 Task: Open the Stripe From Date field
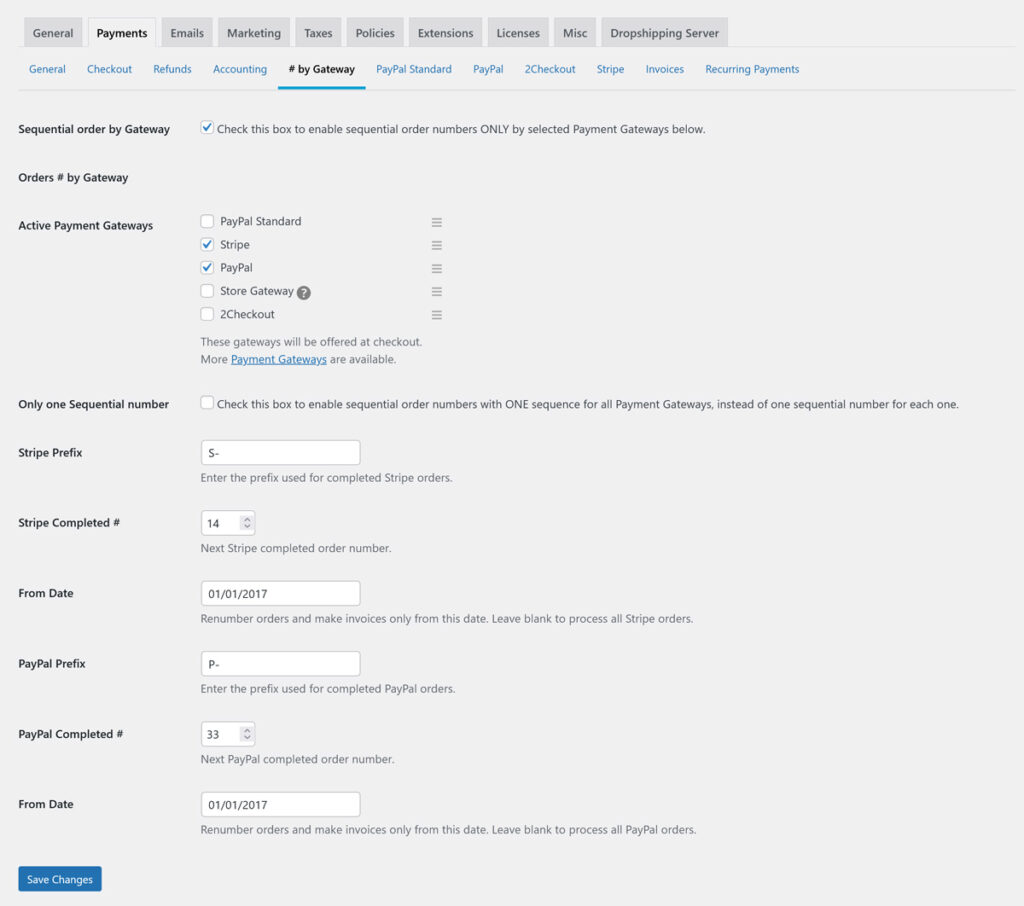(x=280, y=593)
